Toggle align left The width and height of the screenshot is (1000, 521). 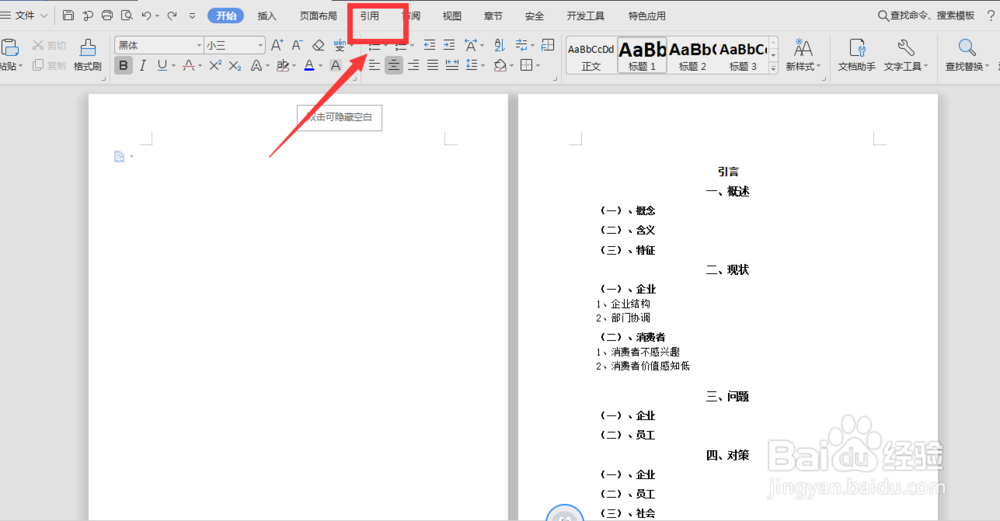(x=374, y=65)
